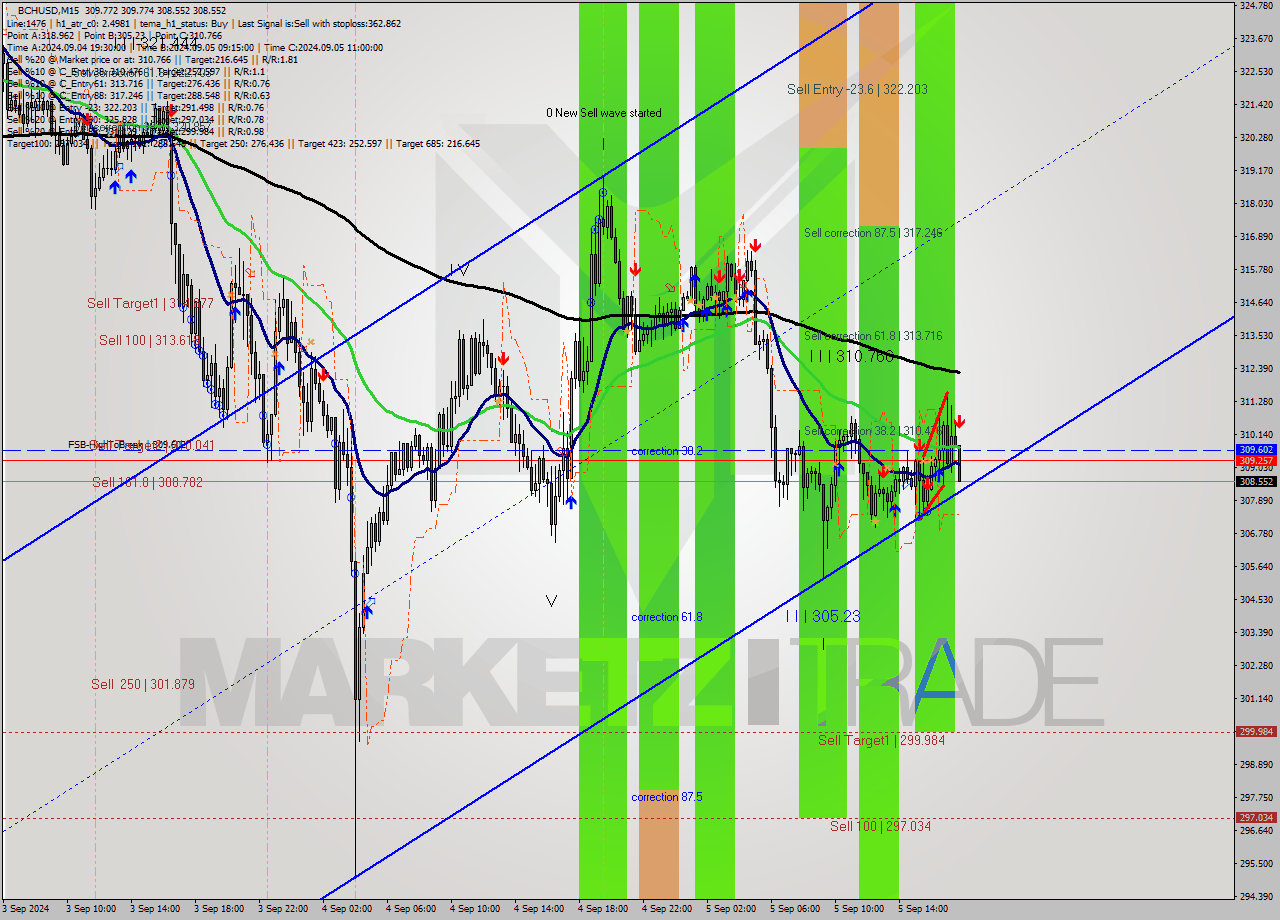Click the '3 Sep 18:00' time axis label

(219, 909)
